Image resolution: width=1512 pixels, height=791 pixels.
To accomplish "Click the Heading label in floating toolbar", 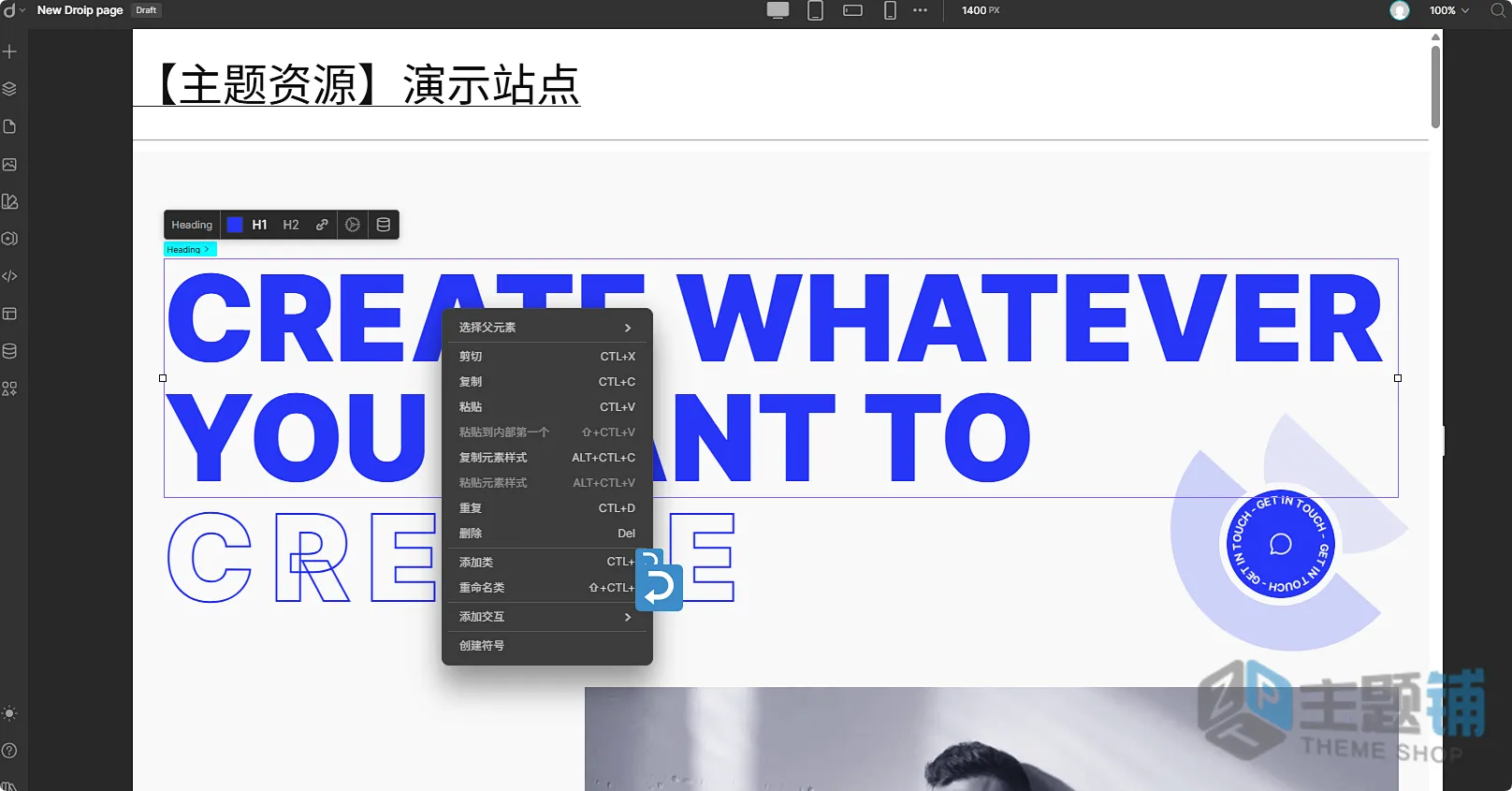I will coord(192,225).
